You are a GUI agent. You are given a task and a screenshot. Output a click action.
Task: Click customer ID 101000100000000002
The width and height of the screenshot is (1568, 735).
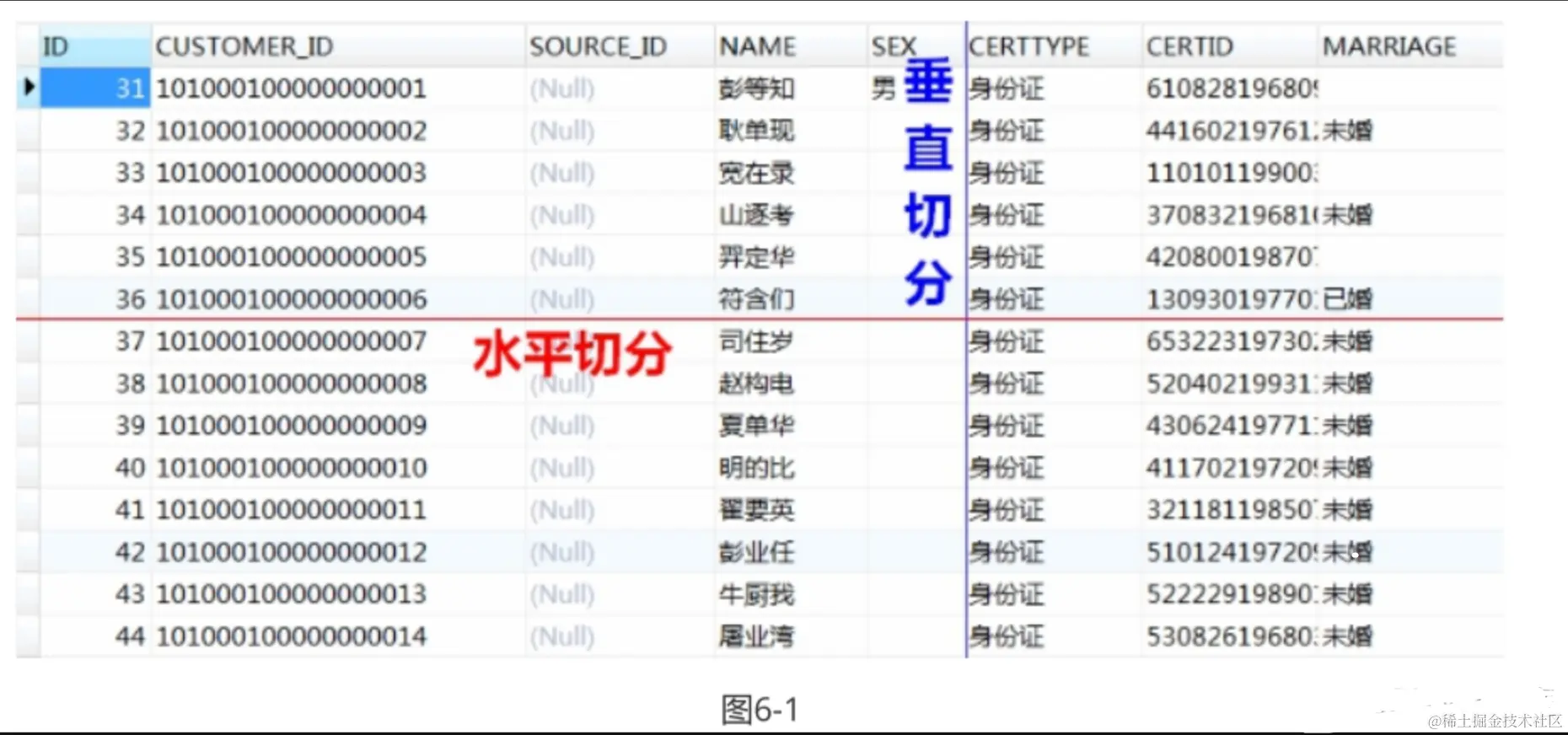point(292,131)
